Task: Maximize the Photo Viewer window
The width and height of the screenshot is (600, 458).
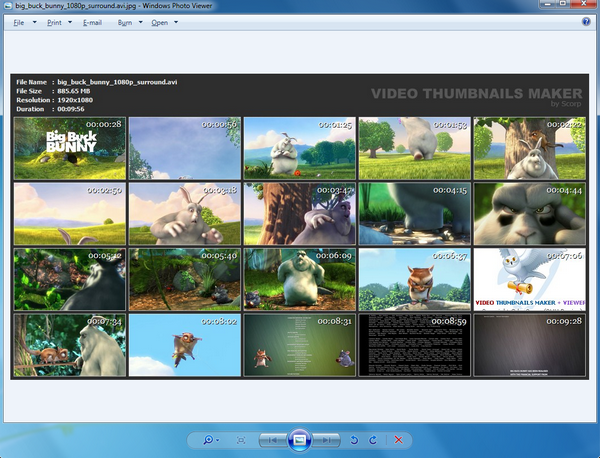Action: [563, 4]
